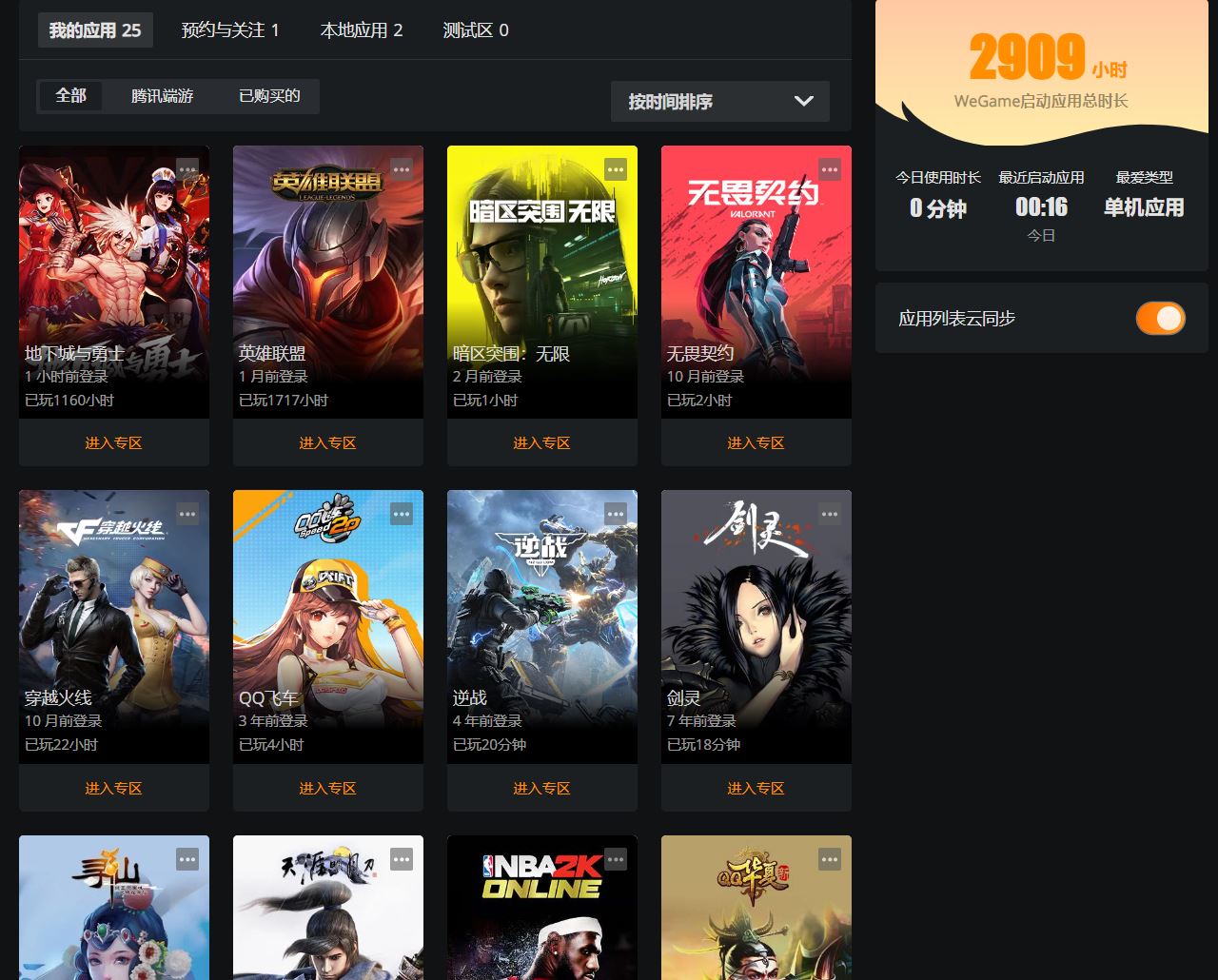The width and height of the screenshot is (1218, 980).
Task: Click 进入专区 under 英雄联盟
Action: tap(327, 443)
